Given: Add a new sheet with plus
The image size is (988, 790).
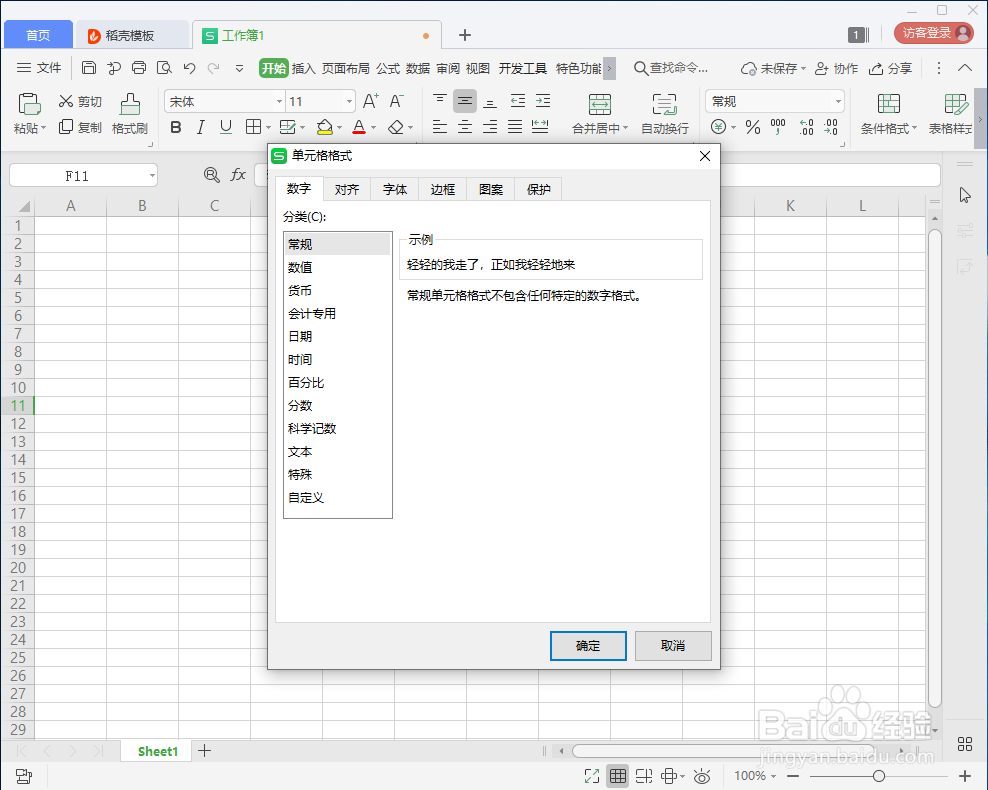Looking at the screenshot, I should [204, 750].
